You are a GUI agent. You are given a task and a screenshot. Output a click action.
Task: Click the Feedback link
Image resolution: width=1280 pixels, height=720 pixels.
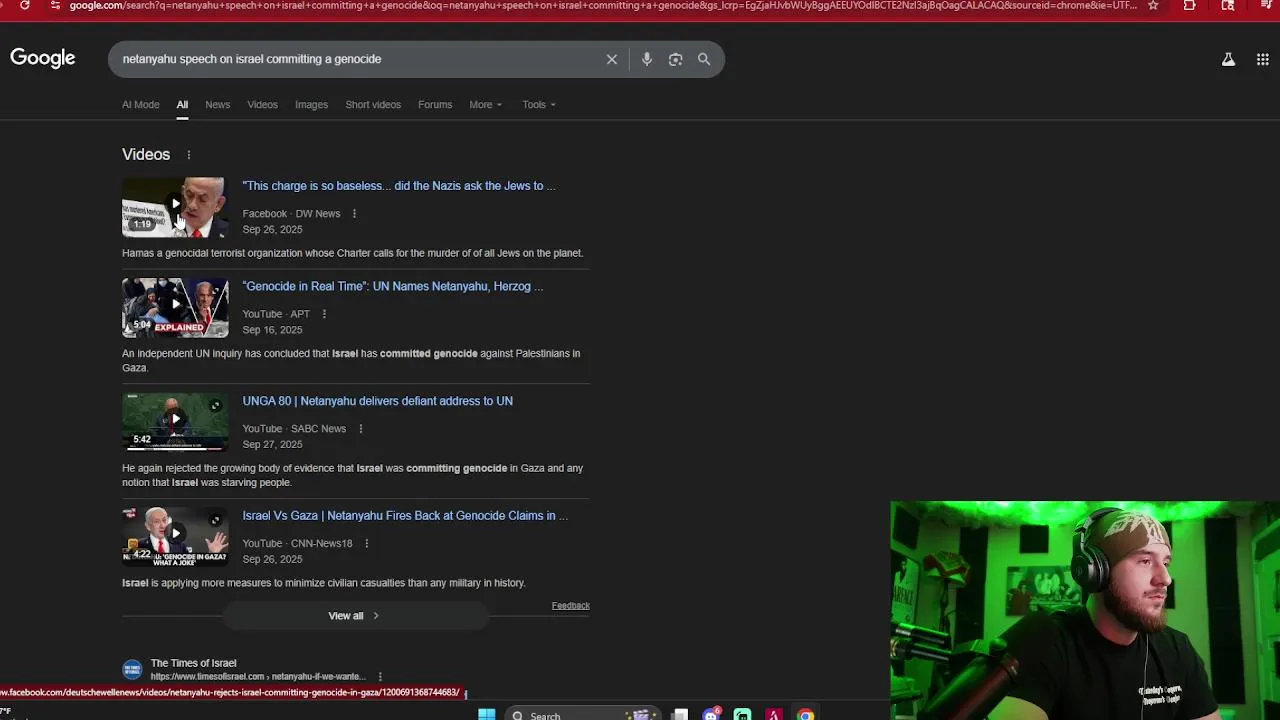(570, 606)
